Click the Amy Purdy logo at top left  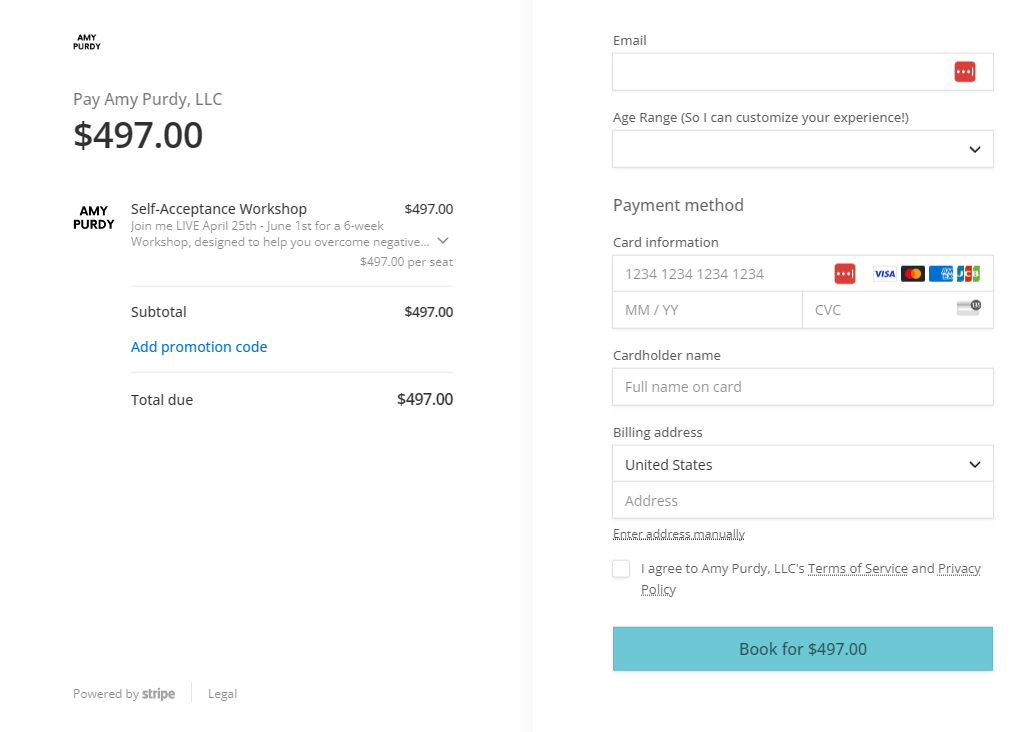click(87, 42)
